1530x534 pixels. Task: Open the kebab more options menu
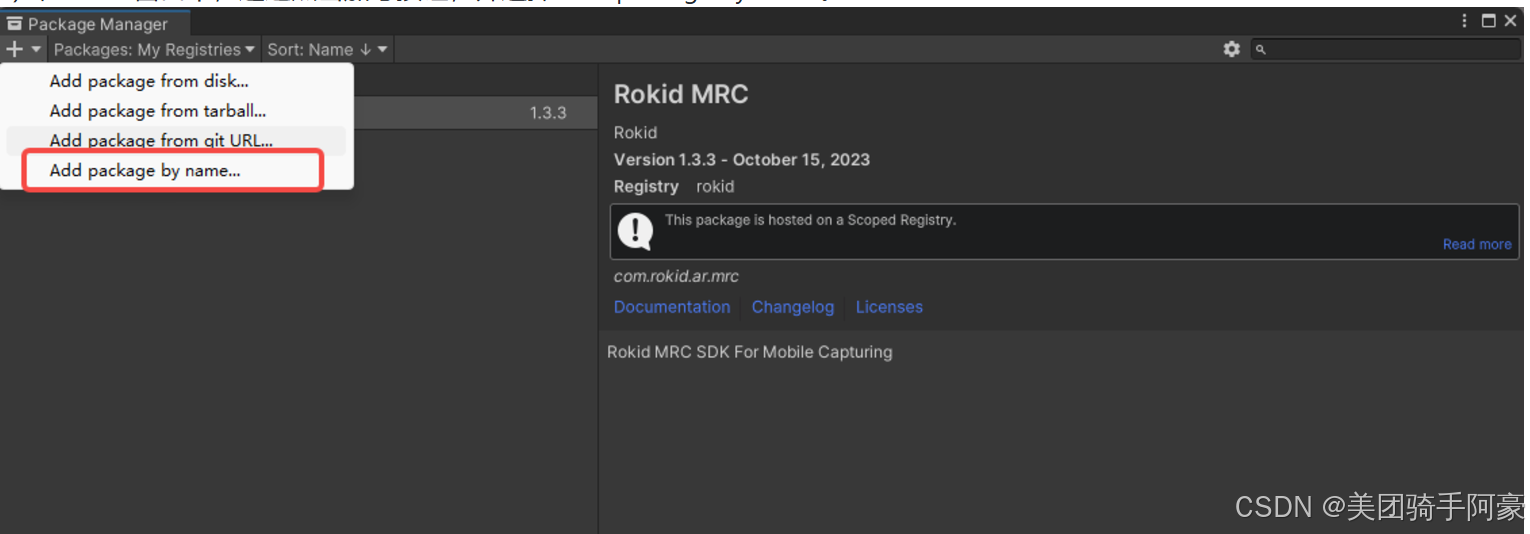click(1465, 21)
